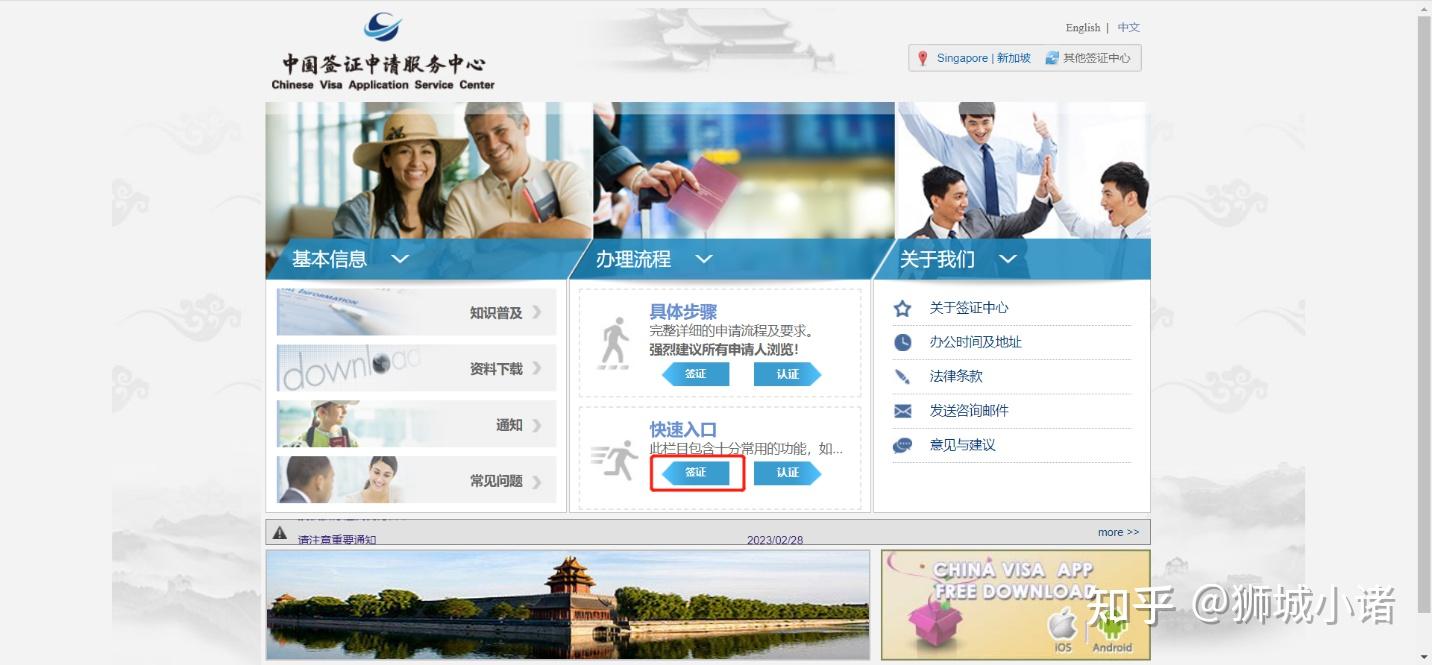The height and width of the screenshot is (665, 1432).
Task: Click the Singapore | 新加坡 location link
Action: tap(984, 58)
